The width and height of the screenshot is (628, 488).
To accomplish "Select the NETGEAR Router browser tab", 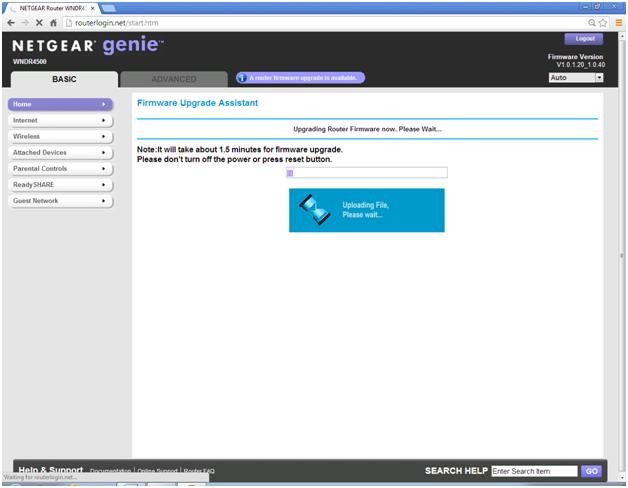I will 50,8.
